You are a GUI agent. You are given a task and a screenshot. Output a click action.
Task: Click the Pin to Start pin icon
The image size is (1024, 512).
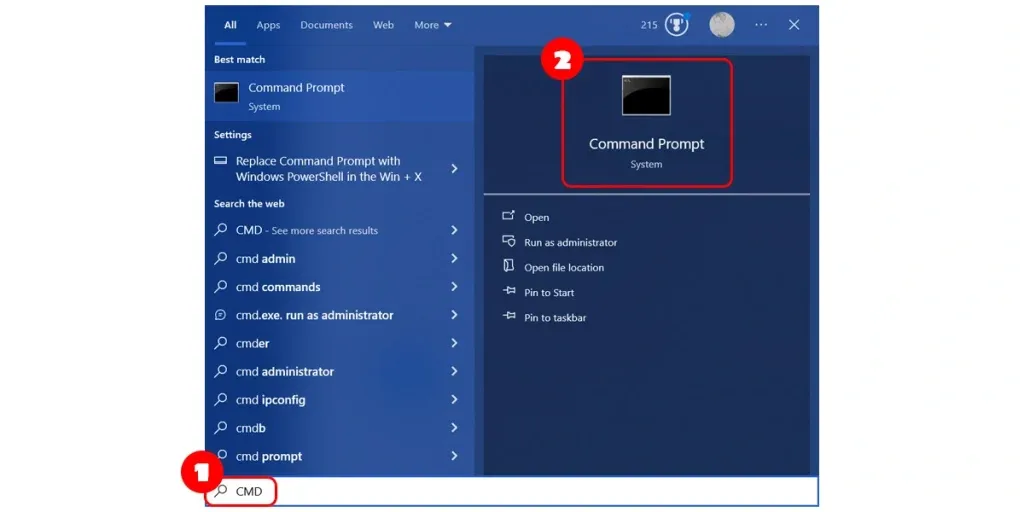pyautogui.click(x=508, y=291)
